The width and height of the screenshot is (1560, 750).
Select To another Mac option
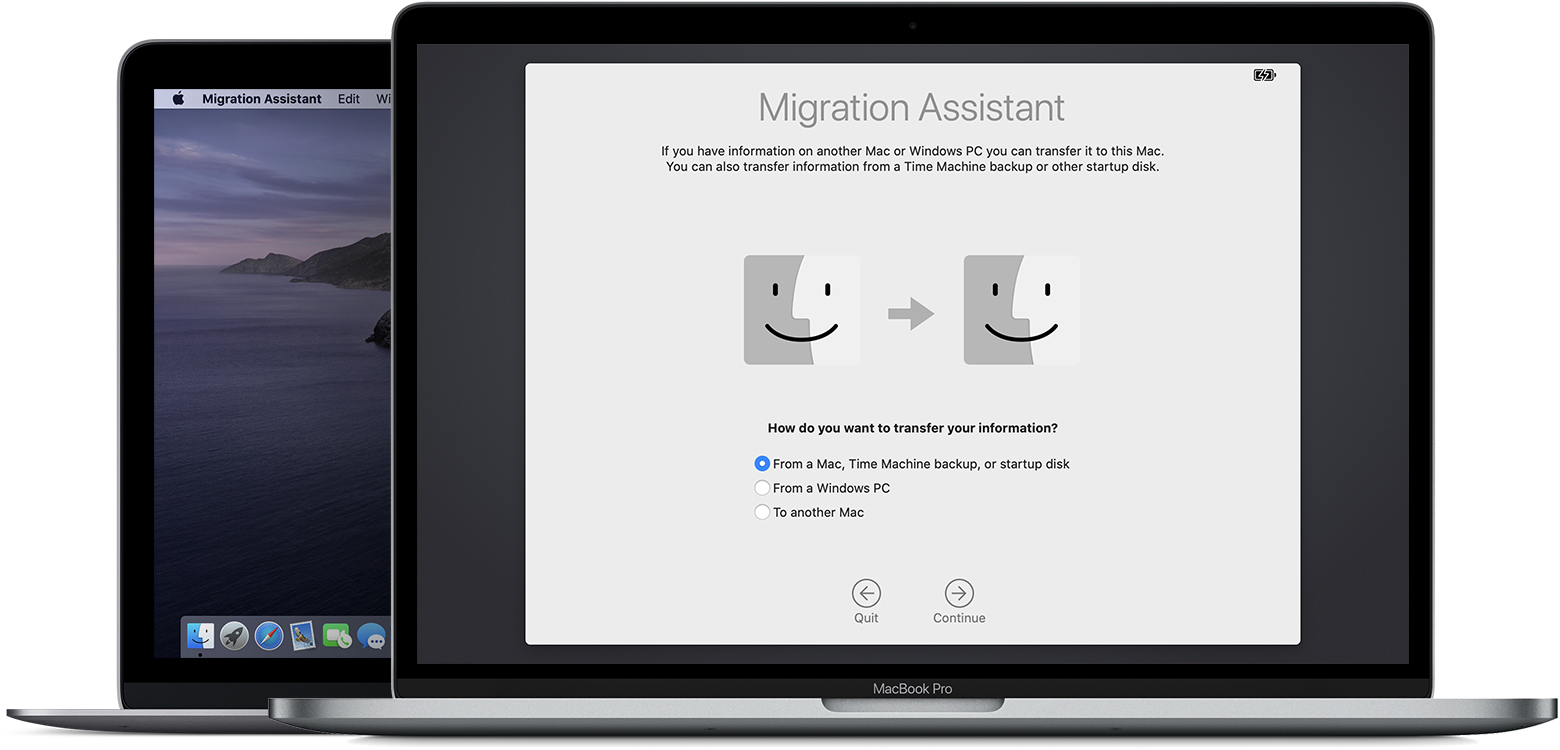coord(762,512)
